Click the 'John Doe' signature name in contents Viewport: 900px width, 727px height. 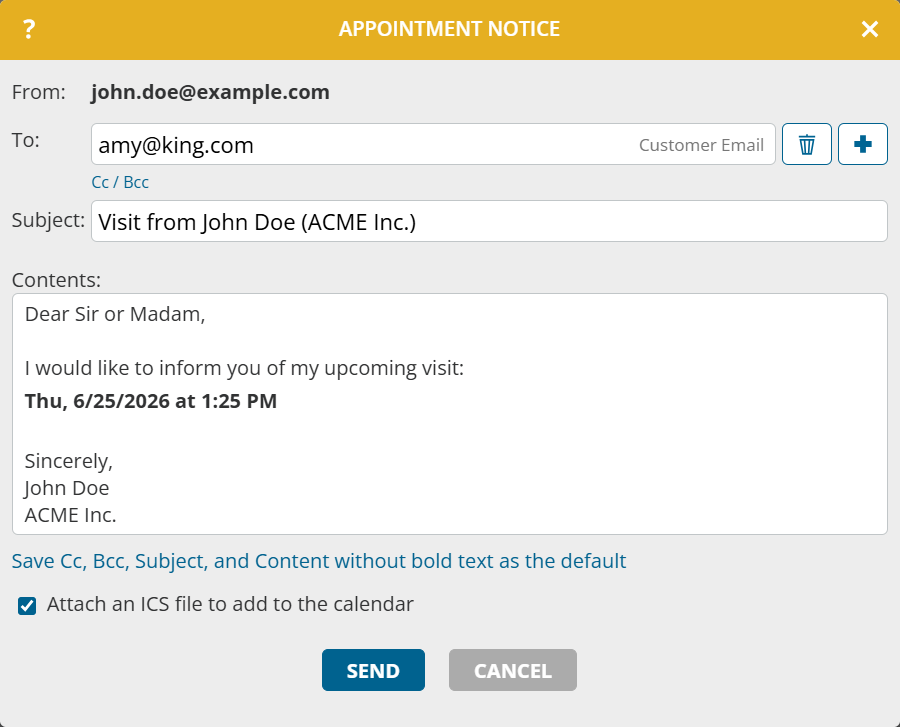click(67, 488)
